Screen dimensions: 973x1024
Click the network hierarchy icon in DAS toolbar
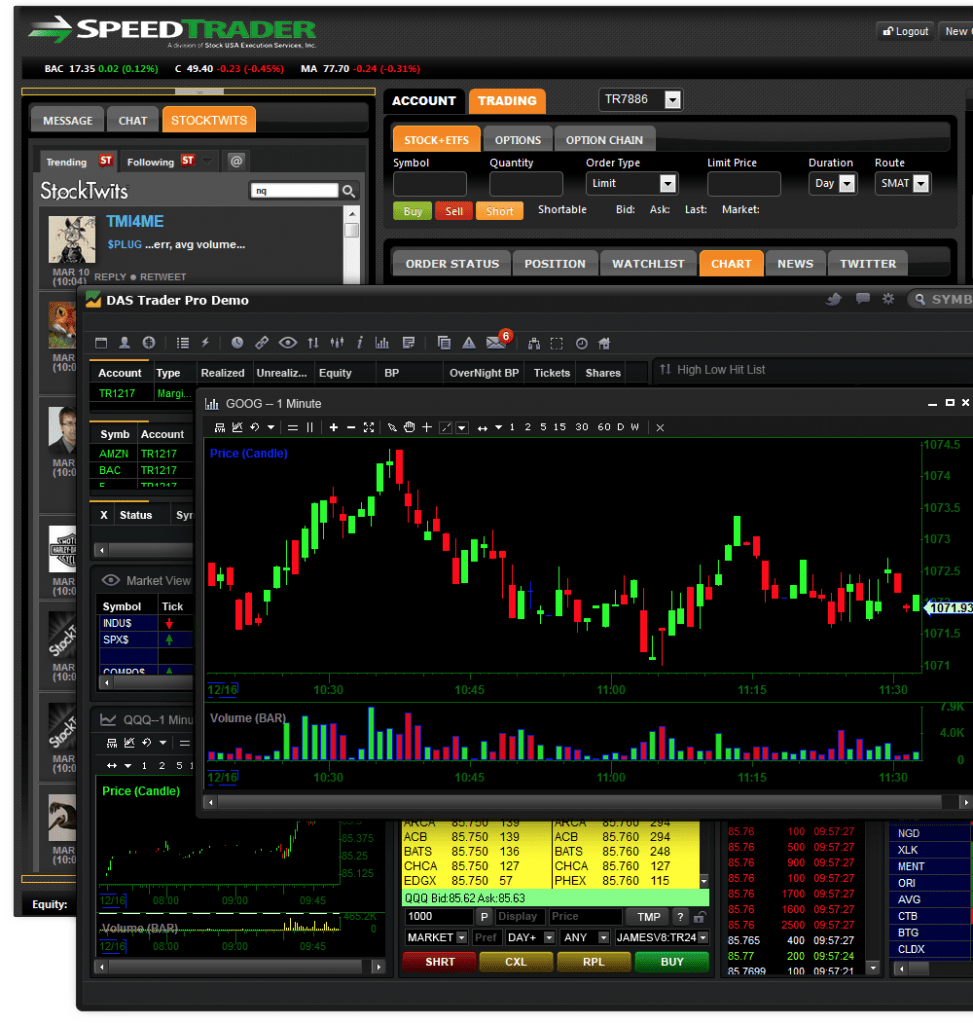534,344
